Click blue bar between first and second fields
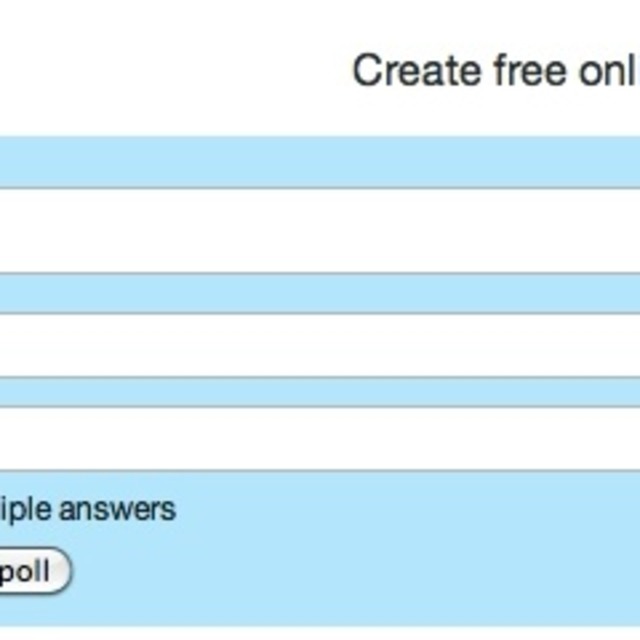Screen dimensions: 640x640 click(x=320, y=293)
